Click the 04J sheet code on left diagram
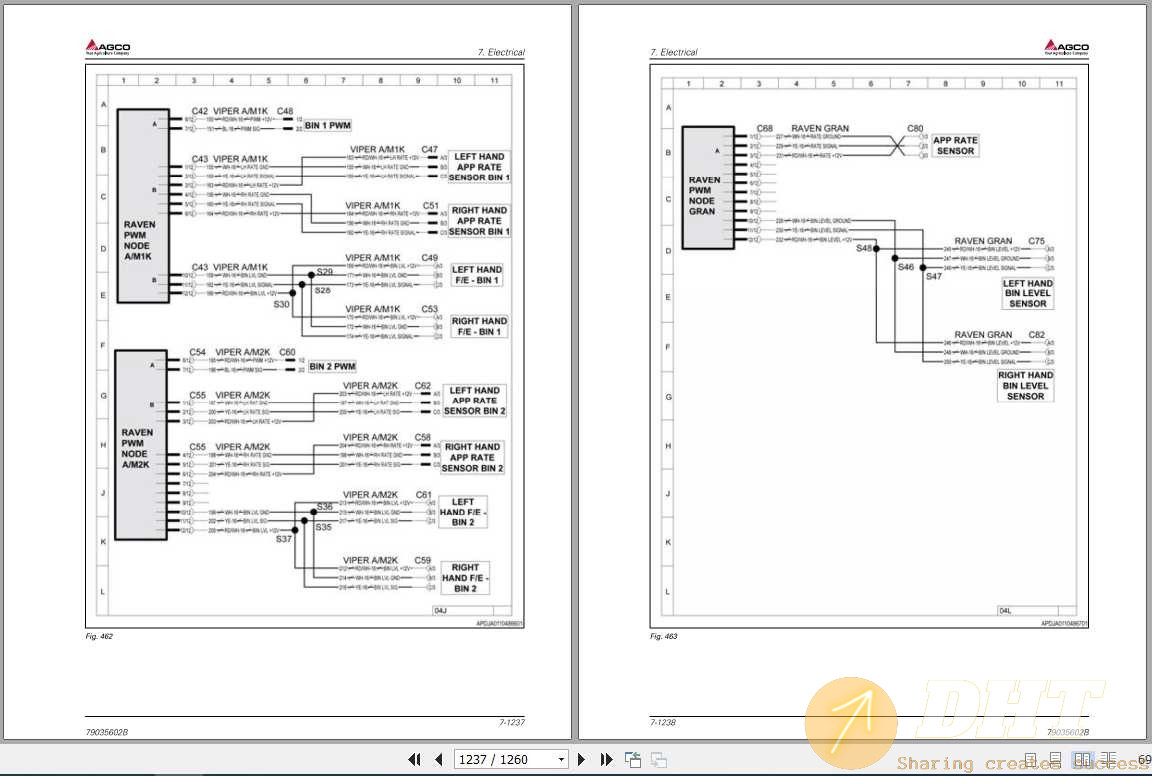Viewport: 1152px width, 776px height. pos(440,611)
